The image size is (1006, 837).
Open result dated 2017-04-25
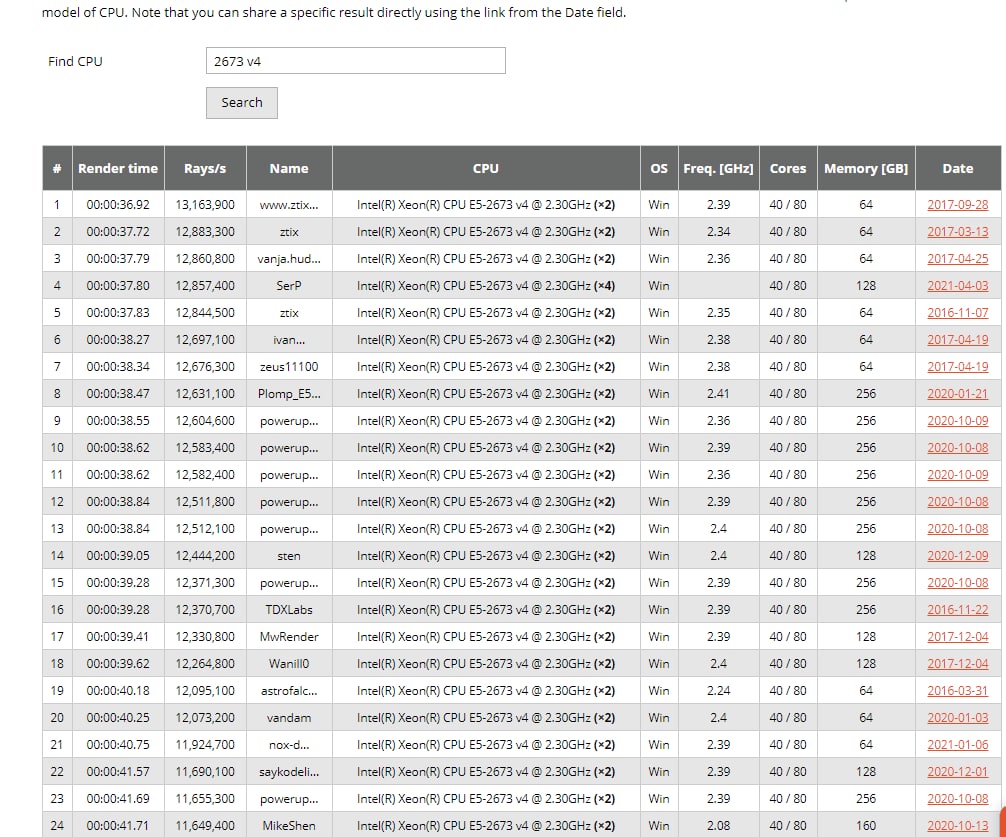pyautogui.click(x=957, y=258)
